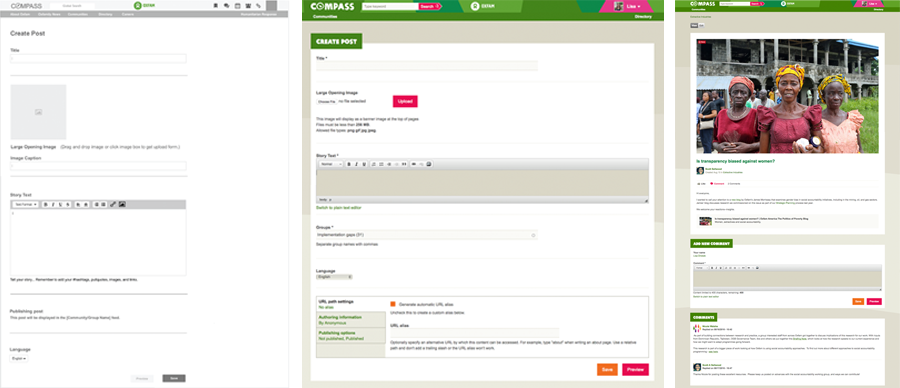Click the chain link icon in wireframe header
The width and height of the screenshot is (900, 388).
259,5
